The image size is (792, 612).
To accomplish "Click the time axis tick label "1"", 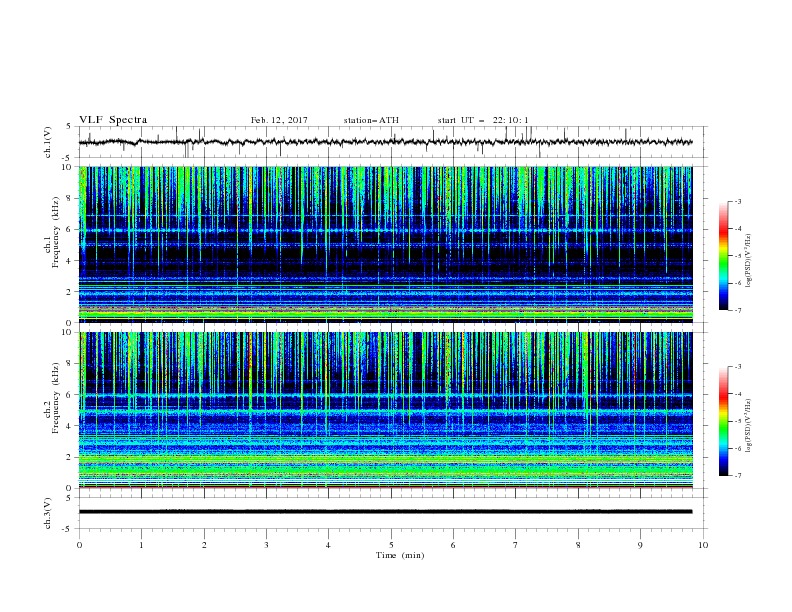I will tap(142, 545).
